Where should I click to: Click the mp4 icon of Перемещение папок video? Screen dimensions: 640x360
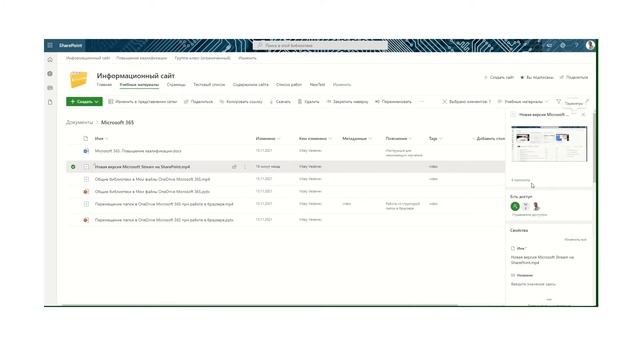(86, 204)
